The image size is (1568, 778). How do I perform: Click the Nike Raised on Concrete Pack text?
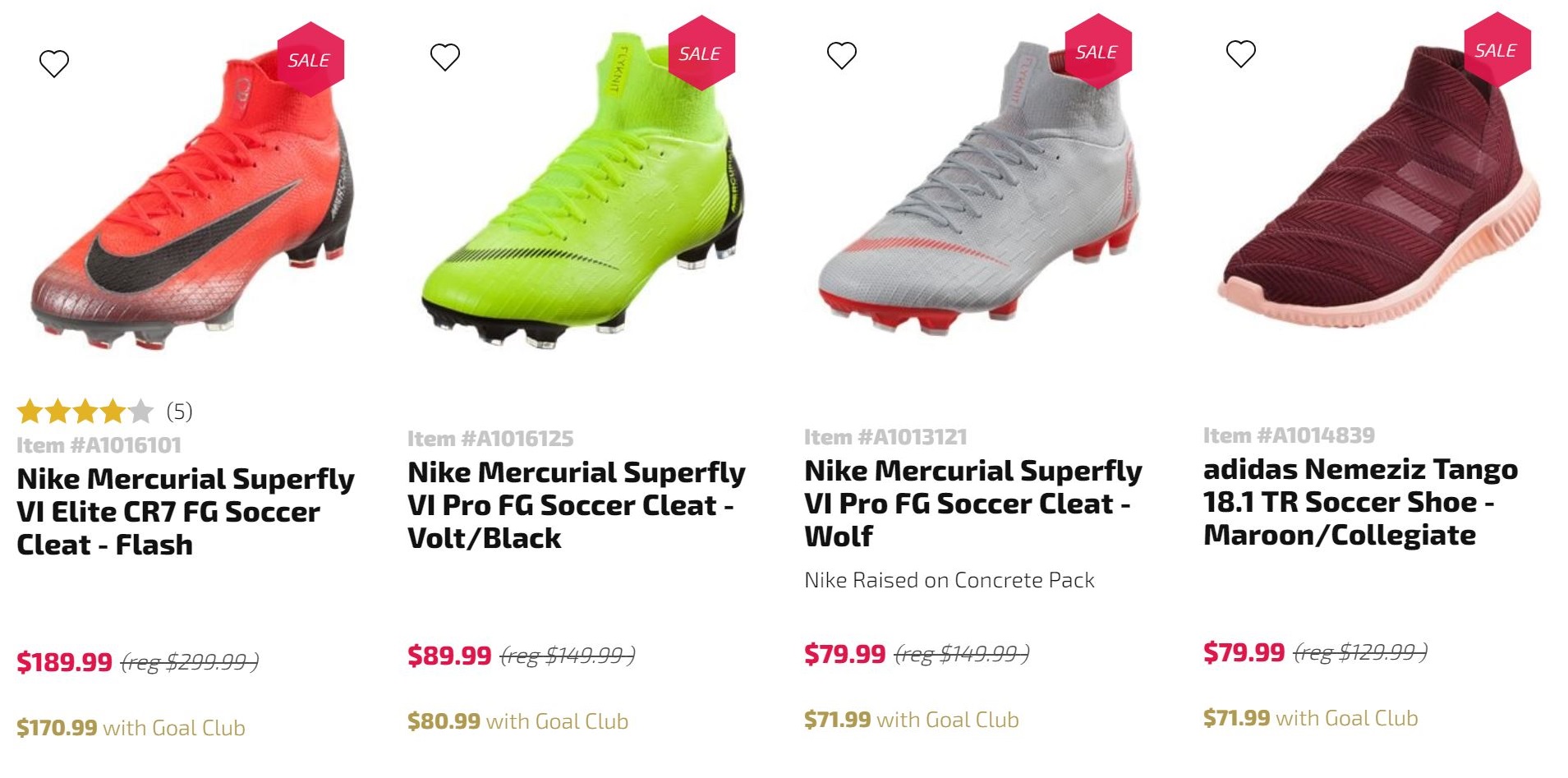click(x=949, y=580)
